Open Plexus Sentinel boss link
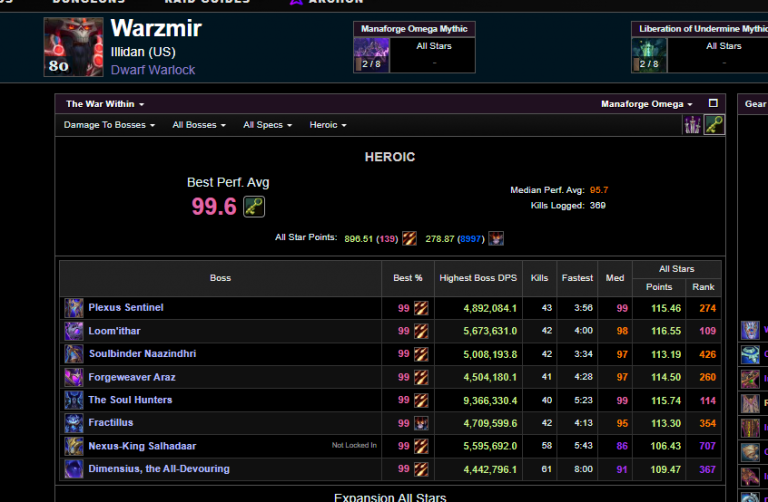This screenshot has height=502, width=768. coord(126,308)
